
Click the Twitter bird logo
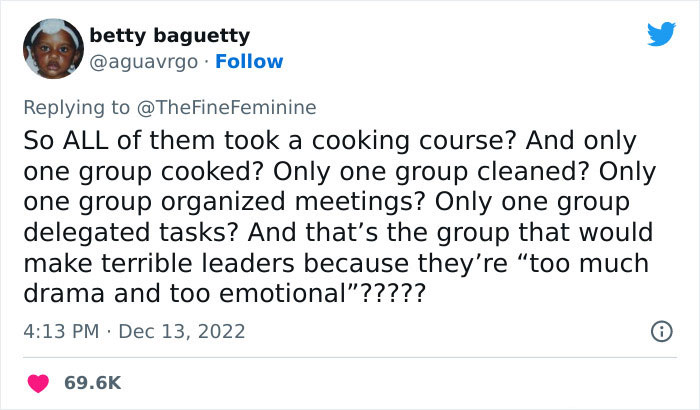(x=661, y=36)
